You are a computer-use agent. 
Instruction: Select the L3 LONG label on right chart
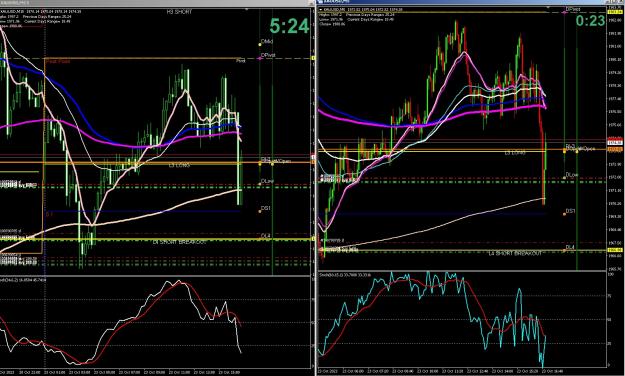[x=515, y=153]
